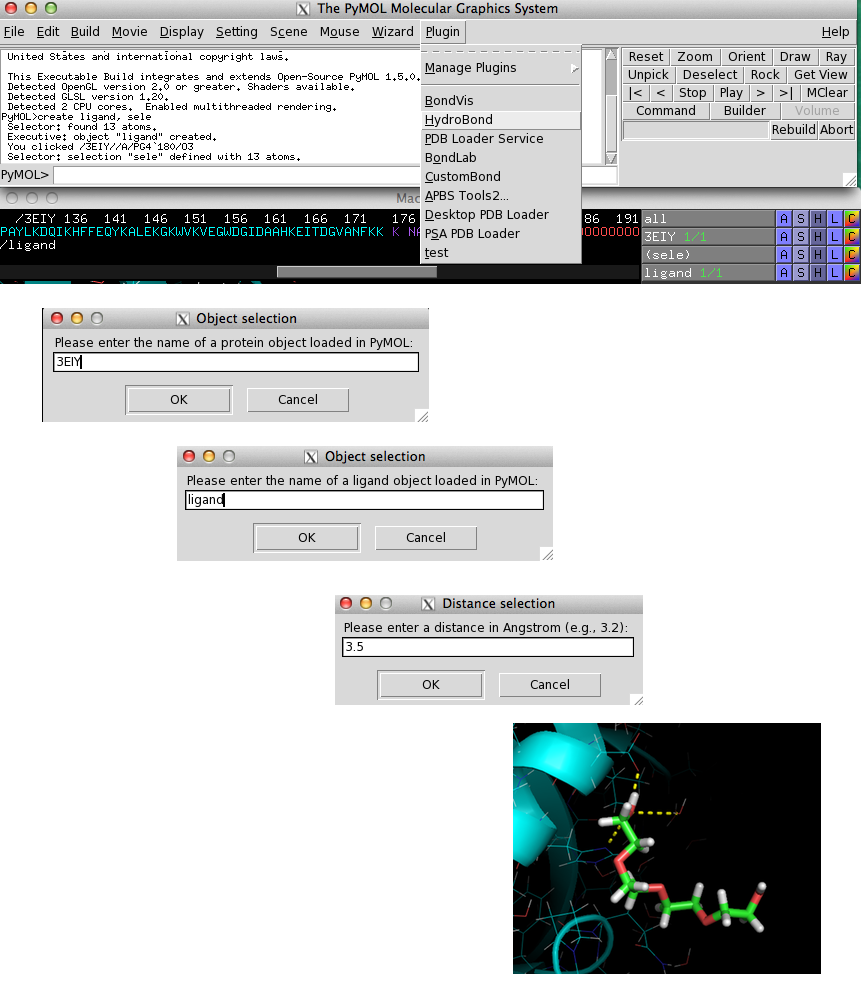Open Show menu for ligand object
This screenshot has height=984, width=861.
(x=800, y=273)
